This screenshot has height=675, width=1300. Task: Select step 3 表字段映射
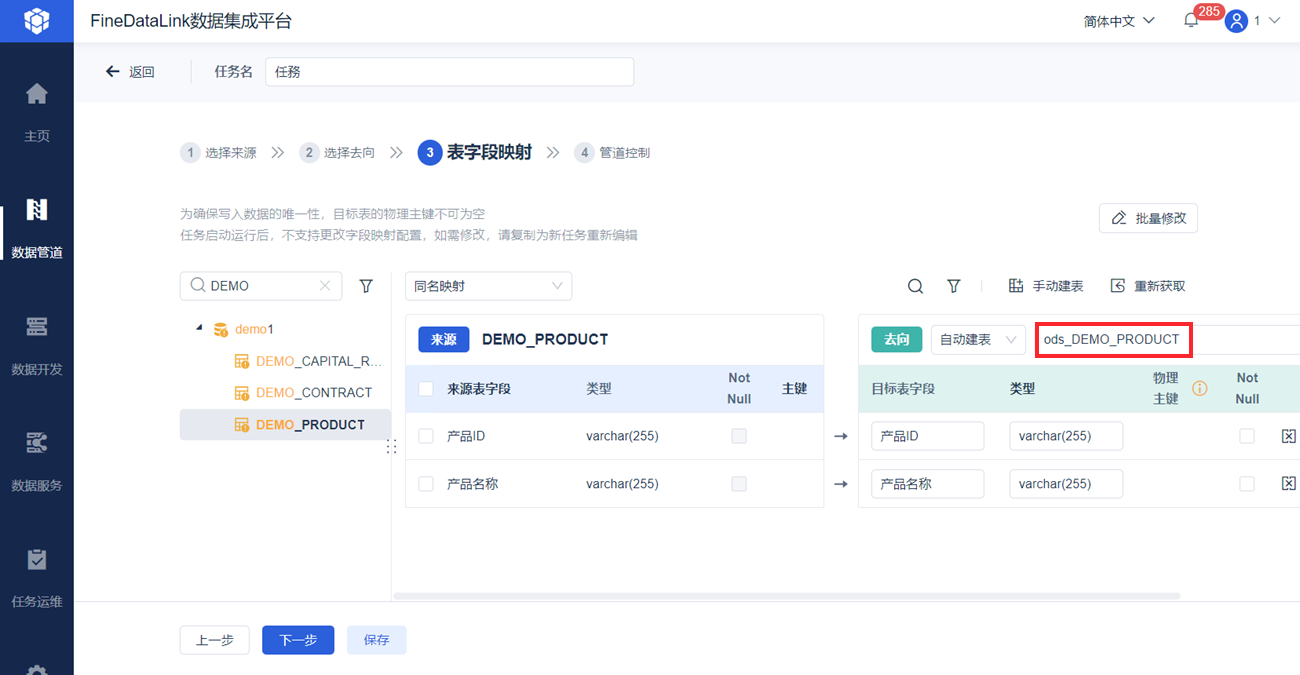[475, 153]
